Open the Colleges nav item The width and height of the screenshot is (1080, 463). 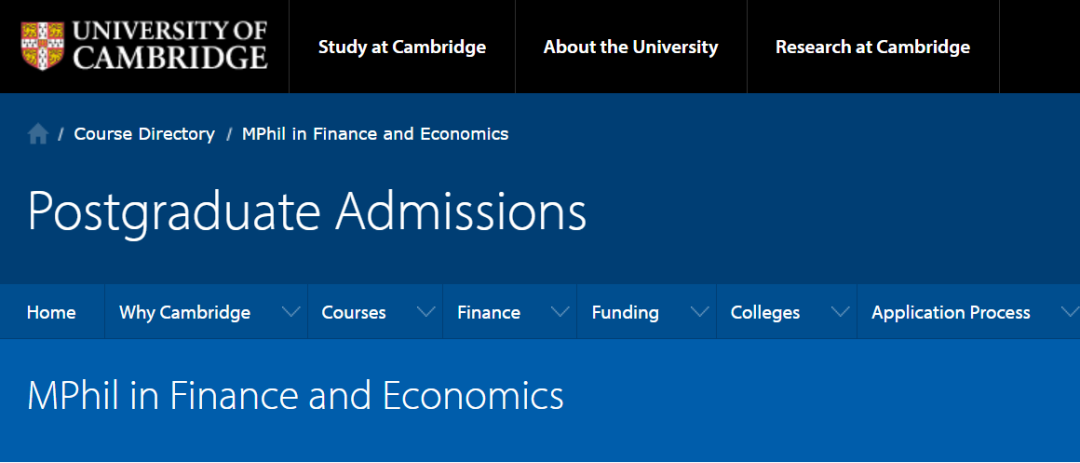[765, 313]
